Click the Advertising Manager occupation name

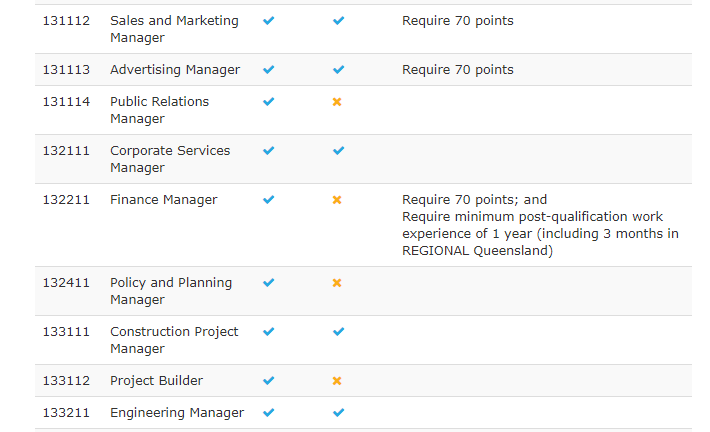[175, 70]
